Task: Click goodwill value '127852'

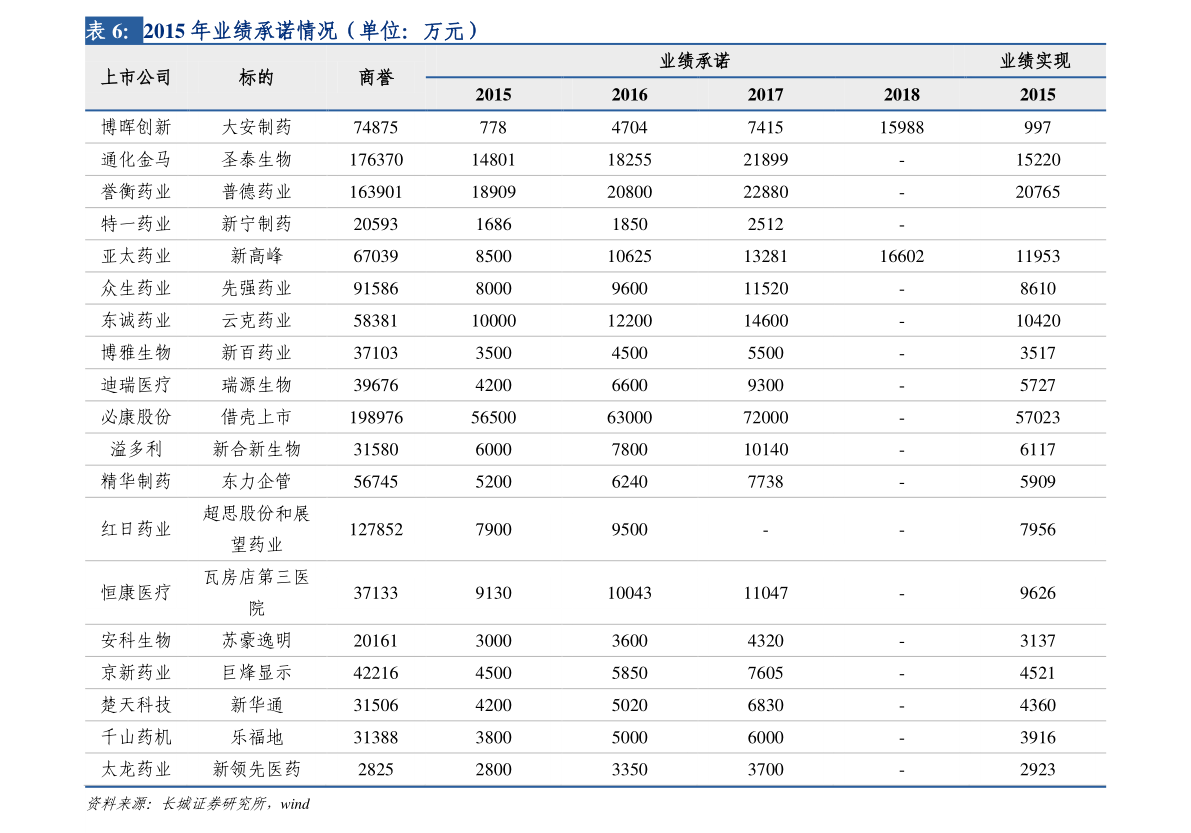Action: pyautogui.click(x=376, y=529)
